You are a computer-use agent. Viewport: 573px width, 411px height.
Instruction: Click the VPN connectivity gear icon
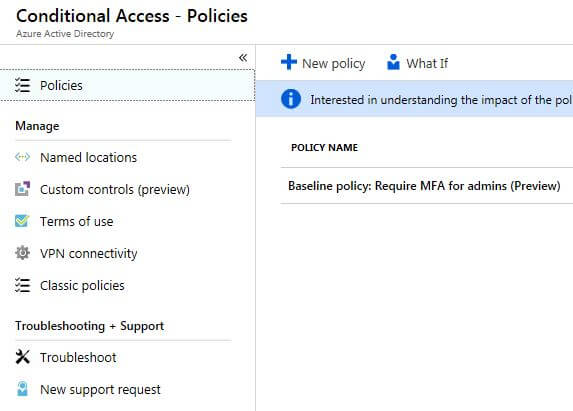(x=22, y=253)
